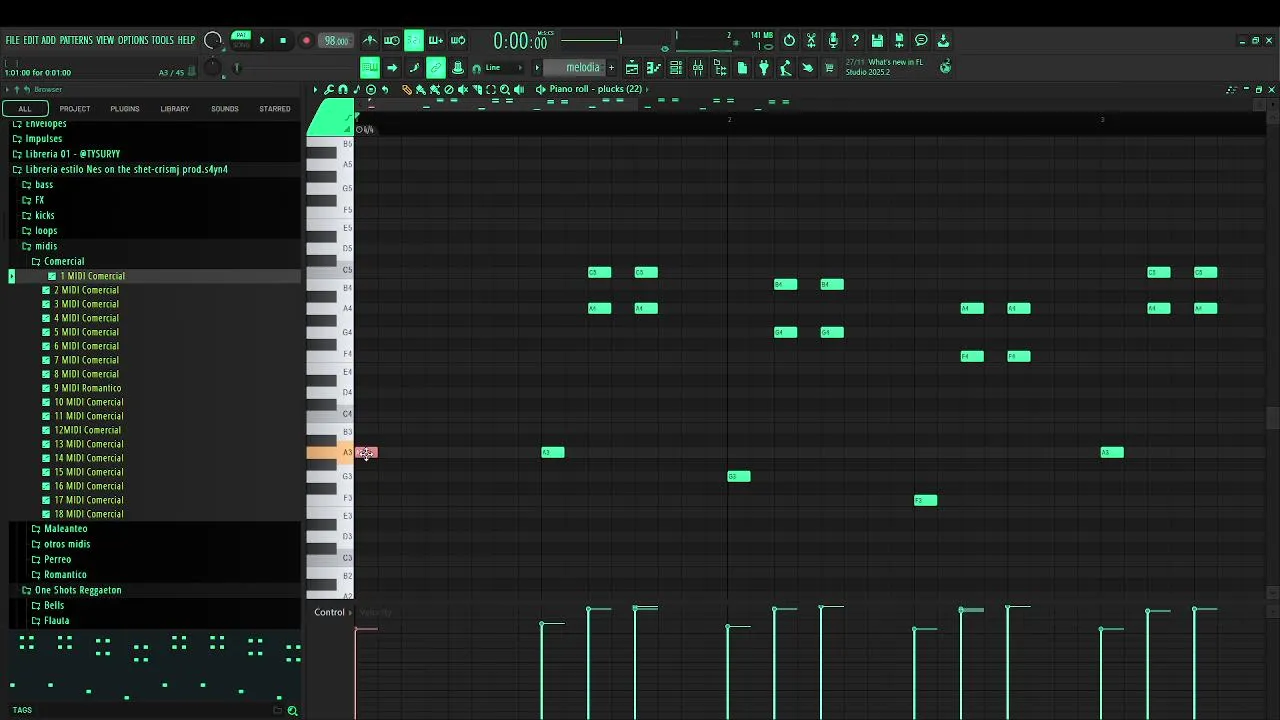This screenshot has width=1280, height=720.
Task: Click the tempo field showing 98.000
Action: coord(336,41)
